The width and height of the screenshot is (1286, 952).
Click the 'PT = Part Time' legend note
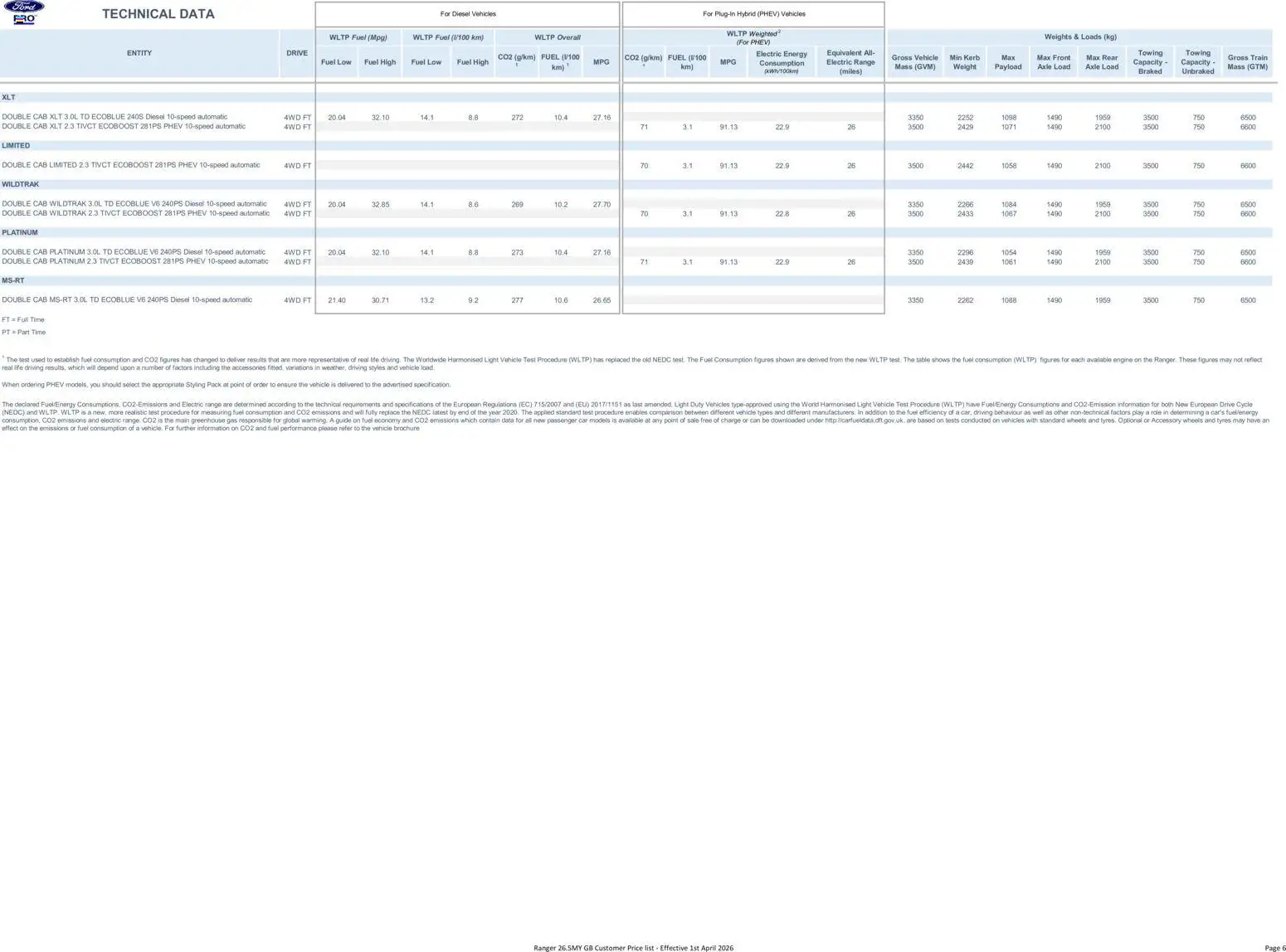[x=24, y=333]
